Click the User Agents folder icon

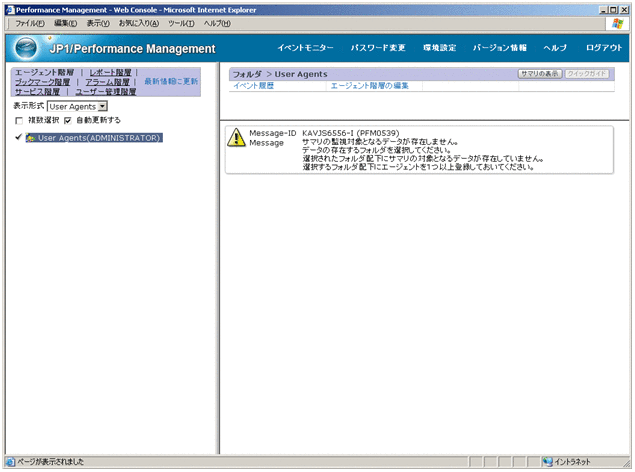[x=31, y=138]
